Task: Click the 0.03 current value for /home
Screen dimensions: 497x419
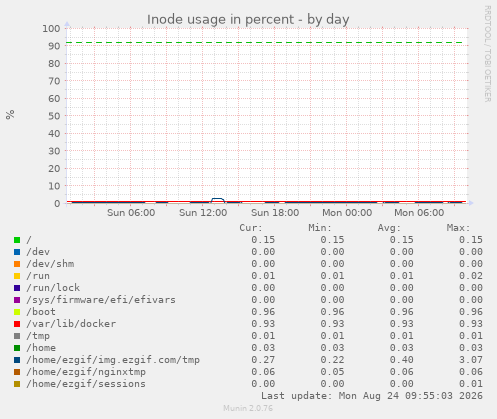Action: pyautogui.click(x=263, y=348)
